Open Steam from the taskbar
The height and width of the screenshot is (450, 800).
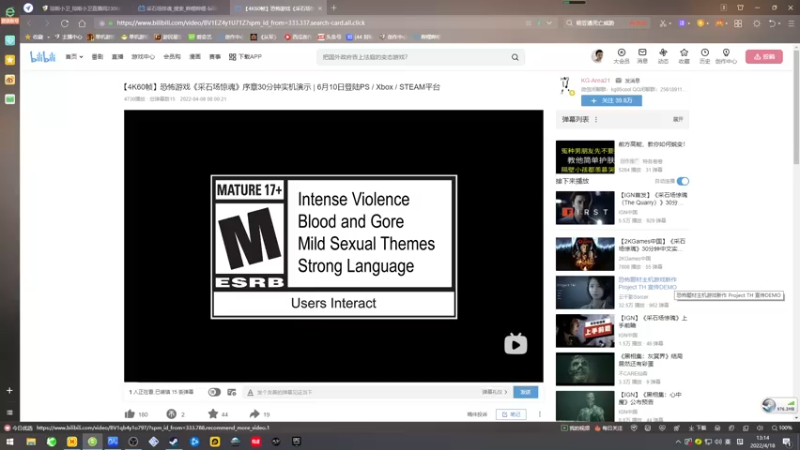(174, 441)
